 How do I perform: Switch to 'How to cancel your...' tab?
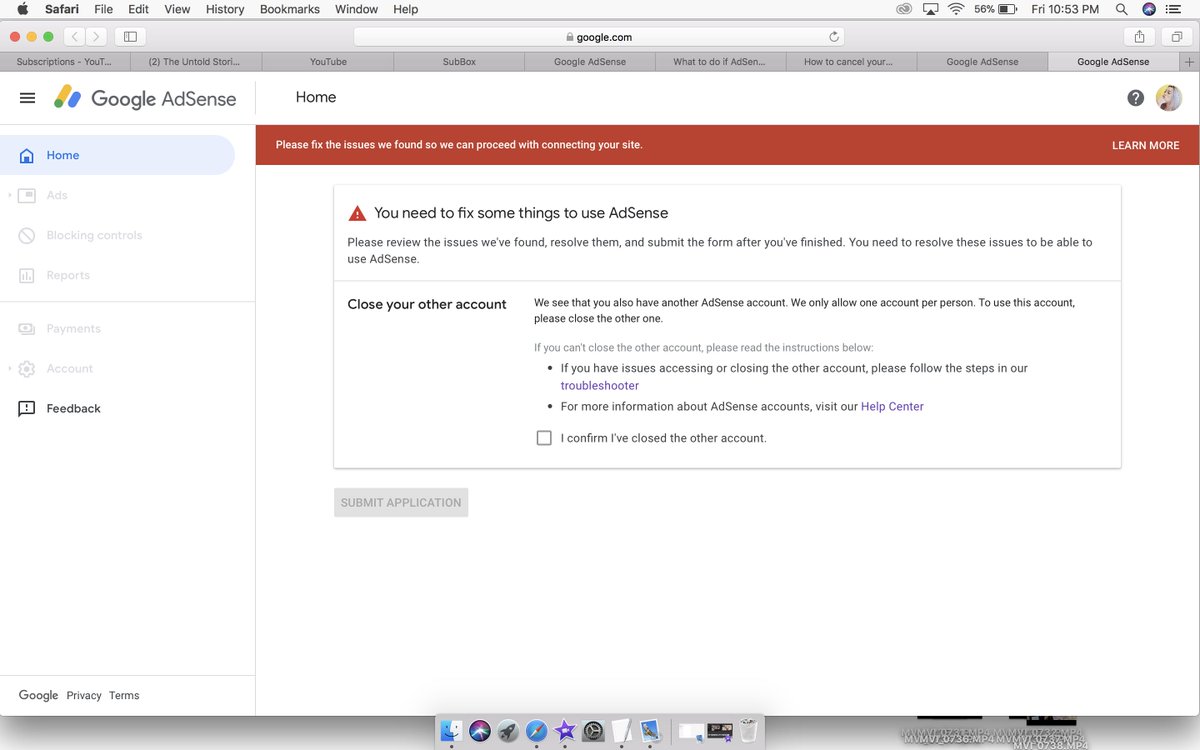pos(852,62)
